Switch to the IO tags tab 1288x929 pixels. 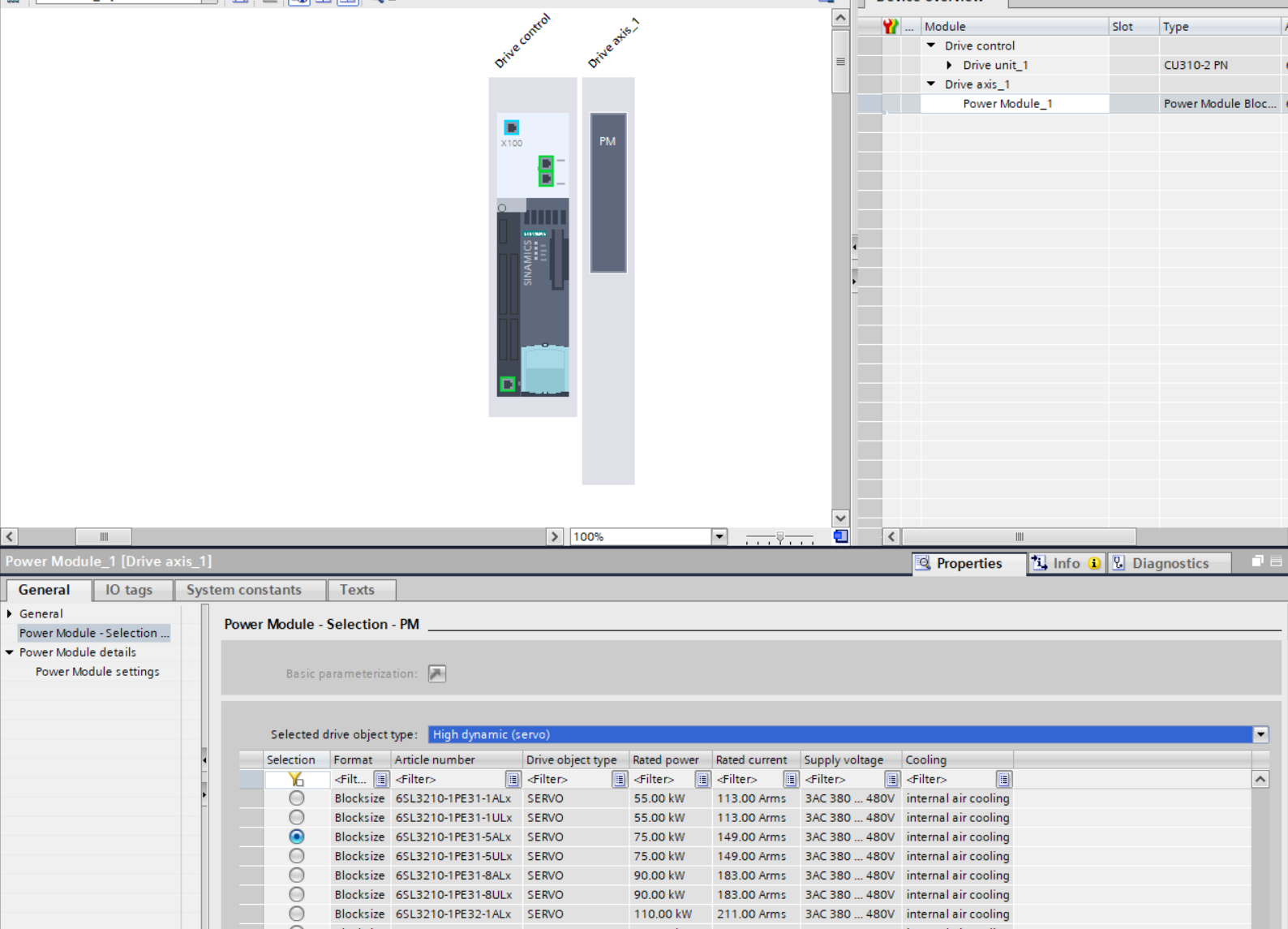click(129, 590)
